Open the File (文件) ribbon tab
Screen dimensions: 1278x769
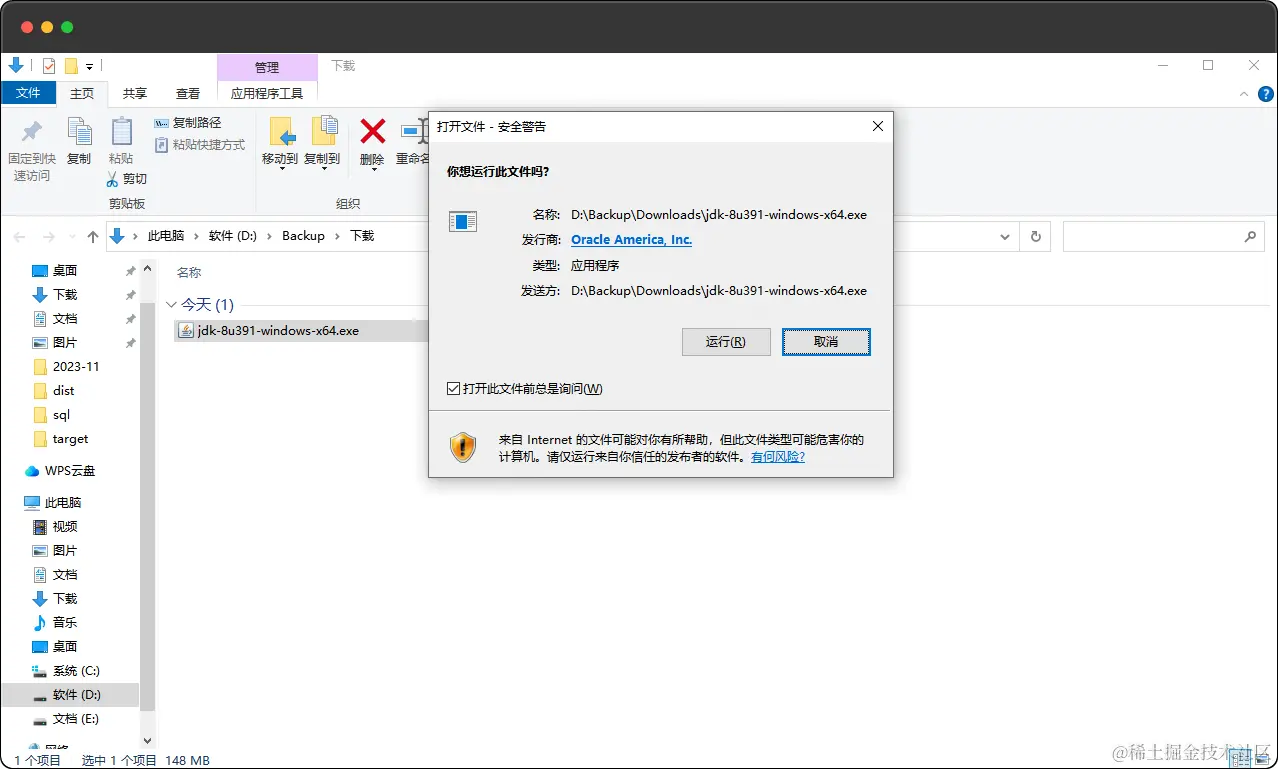point(28,93)
